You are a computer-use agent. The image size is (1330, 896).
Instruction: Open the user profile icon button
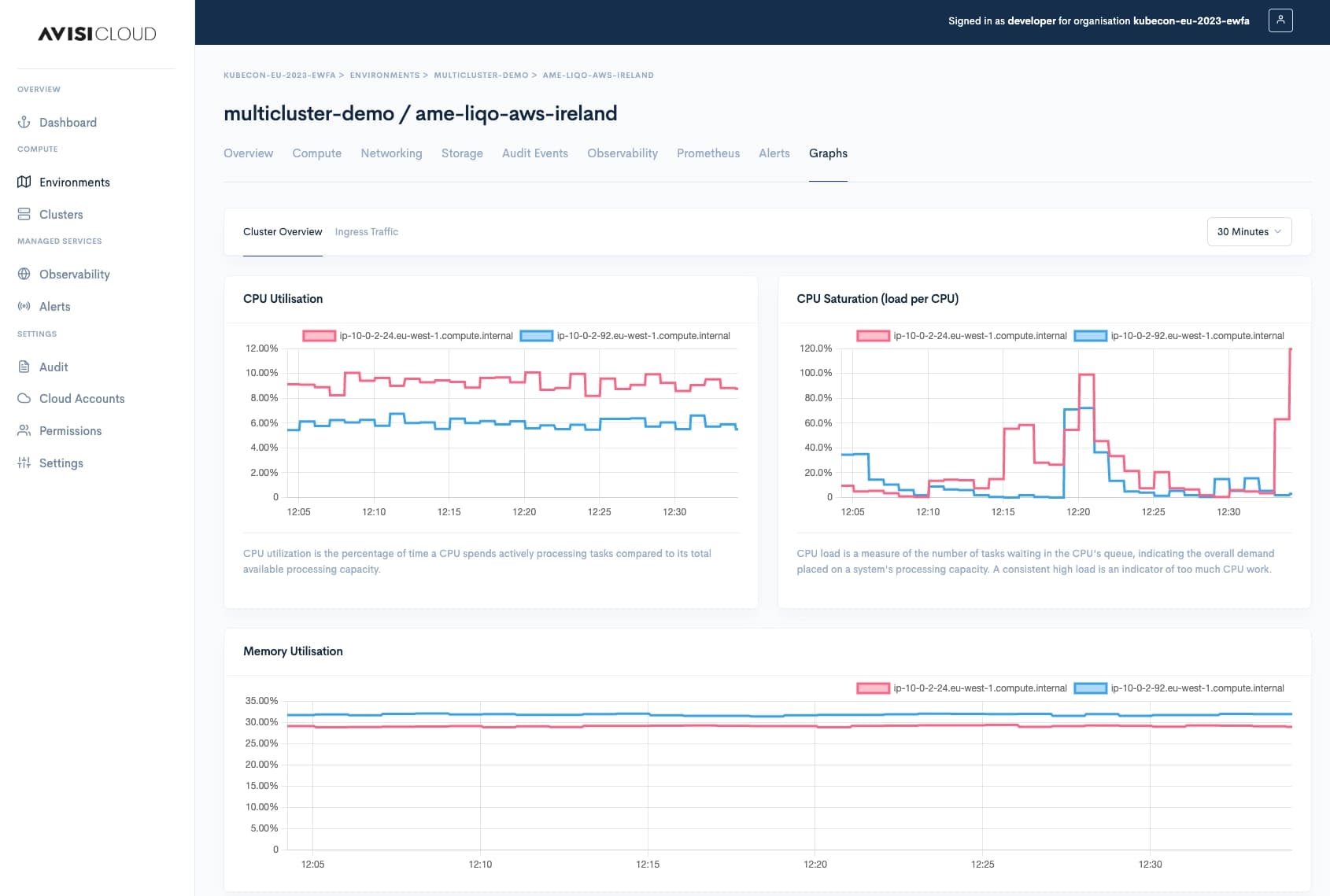coord(1280,20)
